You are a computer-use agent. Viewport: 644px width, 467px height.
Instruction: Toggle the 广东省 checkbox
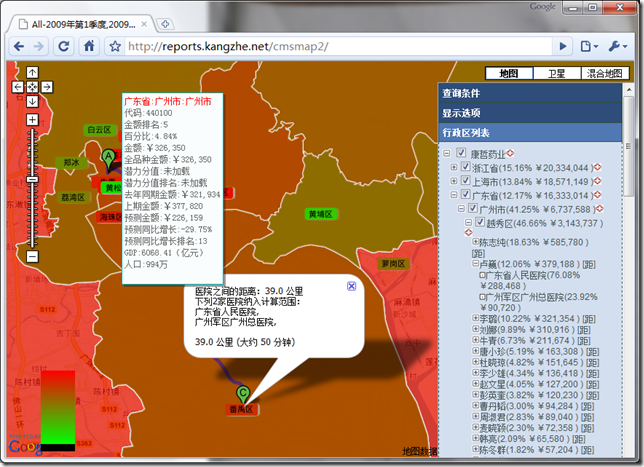(x=465, y=194)
